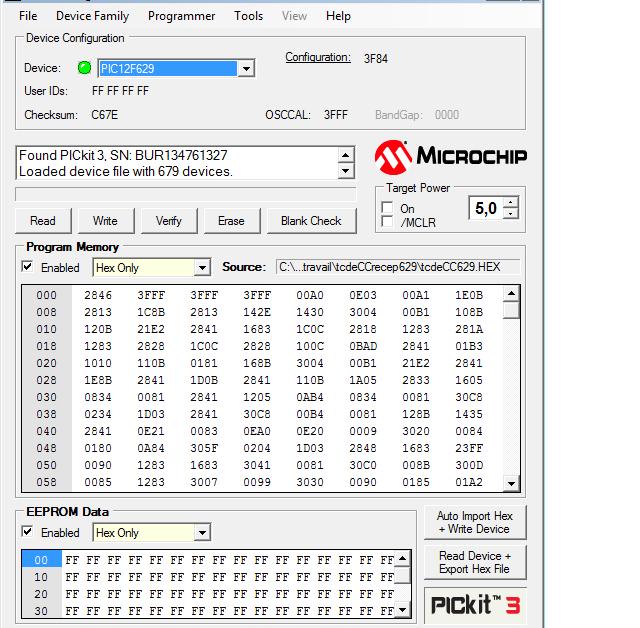Toggle the Target Power On checkbox
The width and height of the screenshot is (640, 628).
(387, 208)
